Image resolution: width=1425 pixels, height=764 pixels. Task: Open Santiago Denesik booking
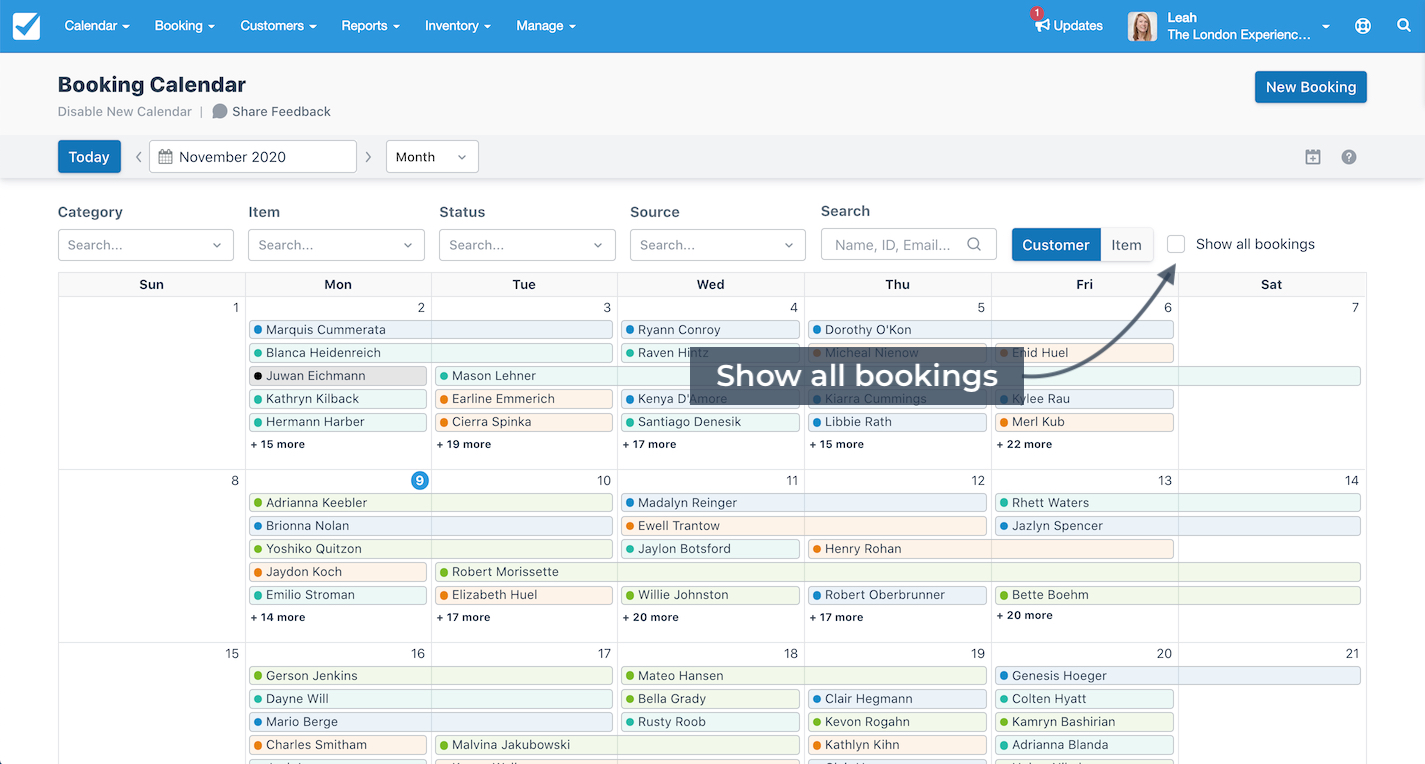coord(710,422)
